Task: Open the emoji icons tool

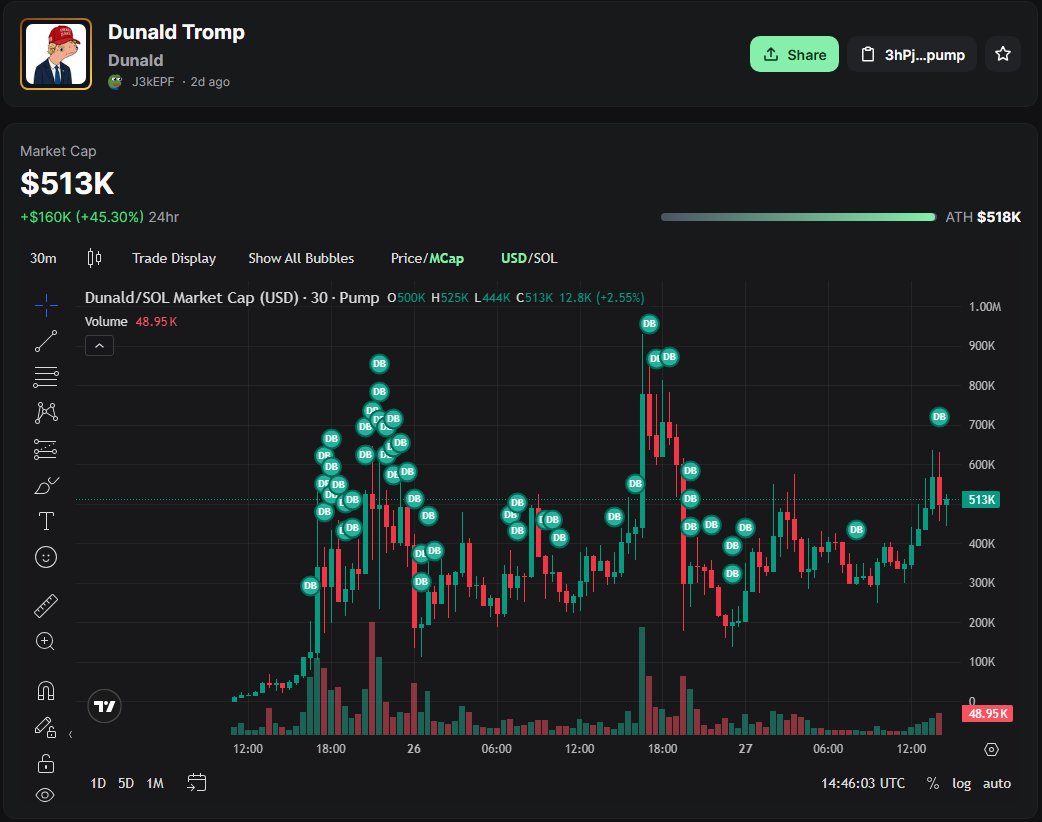Action: pyautogui.click(x=46, y=557)
